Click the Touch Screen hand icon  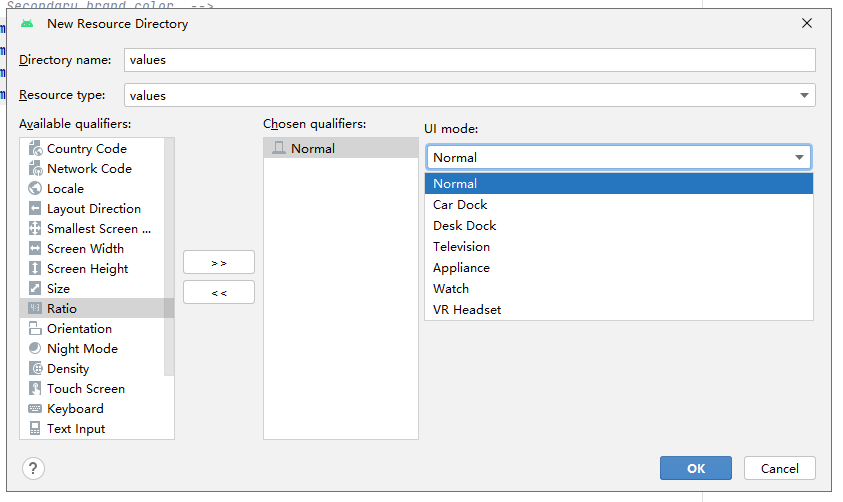(35, 388)
